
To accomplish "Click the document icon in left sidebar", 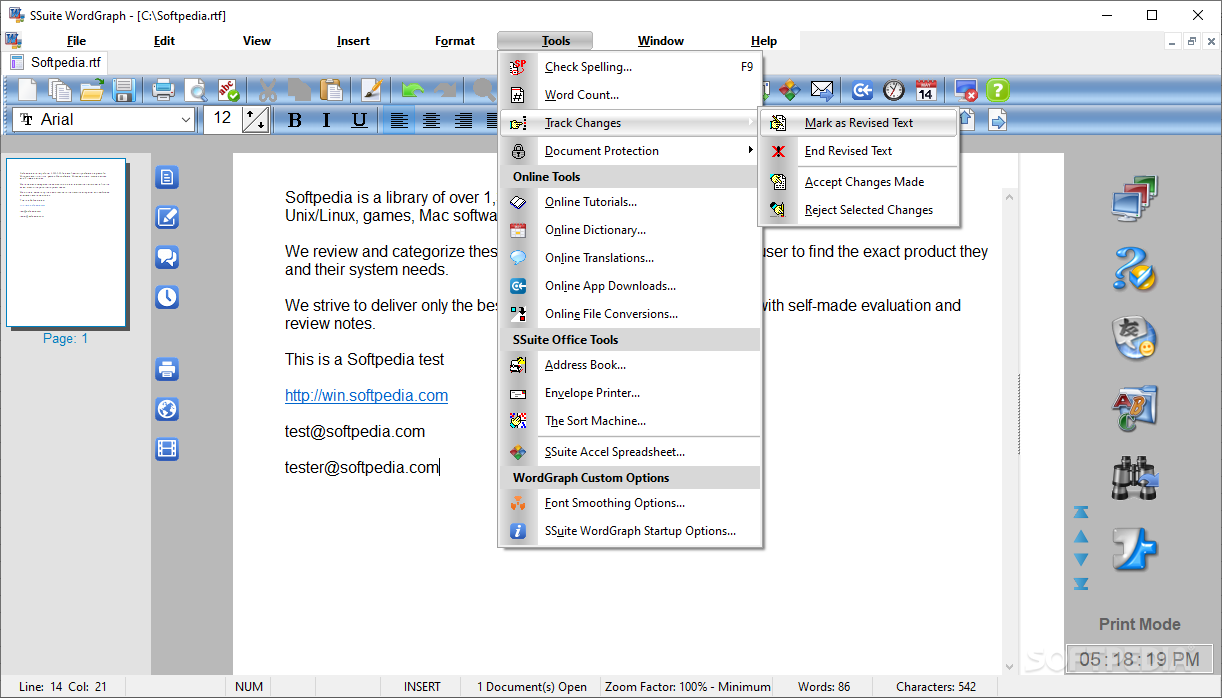I will (x=167, y=178).
